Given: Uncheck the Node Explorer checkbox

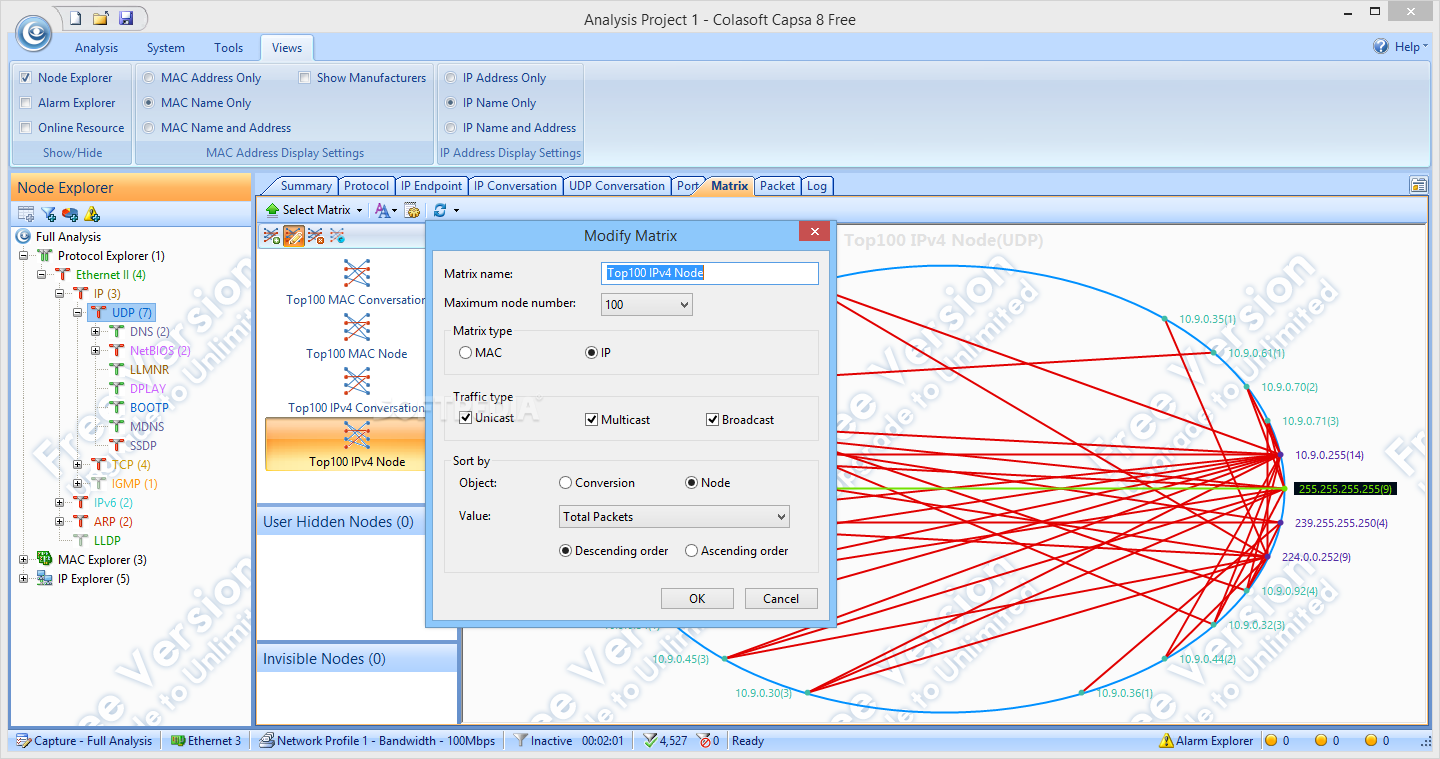Looking at the screenshot, I should click(26, 77).
